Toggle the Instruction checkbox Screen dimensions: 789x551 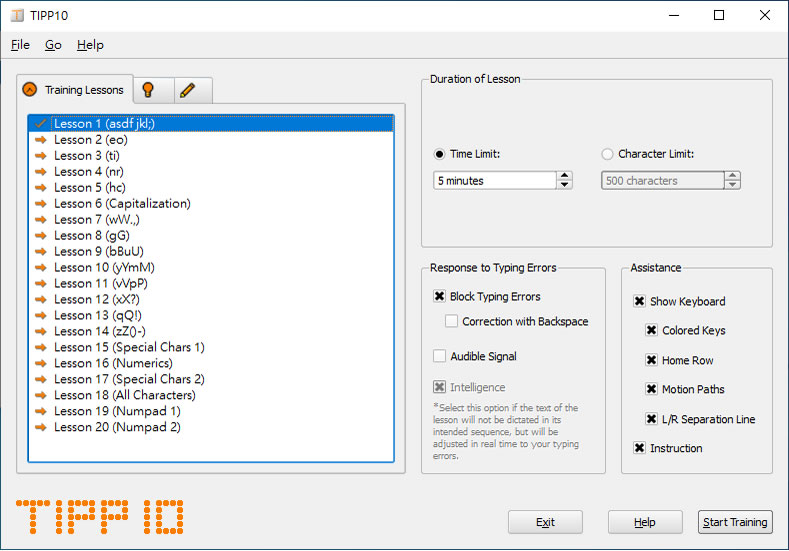pyautogui.click(x=639, y=448)
